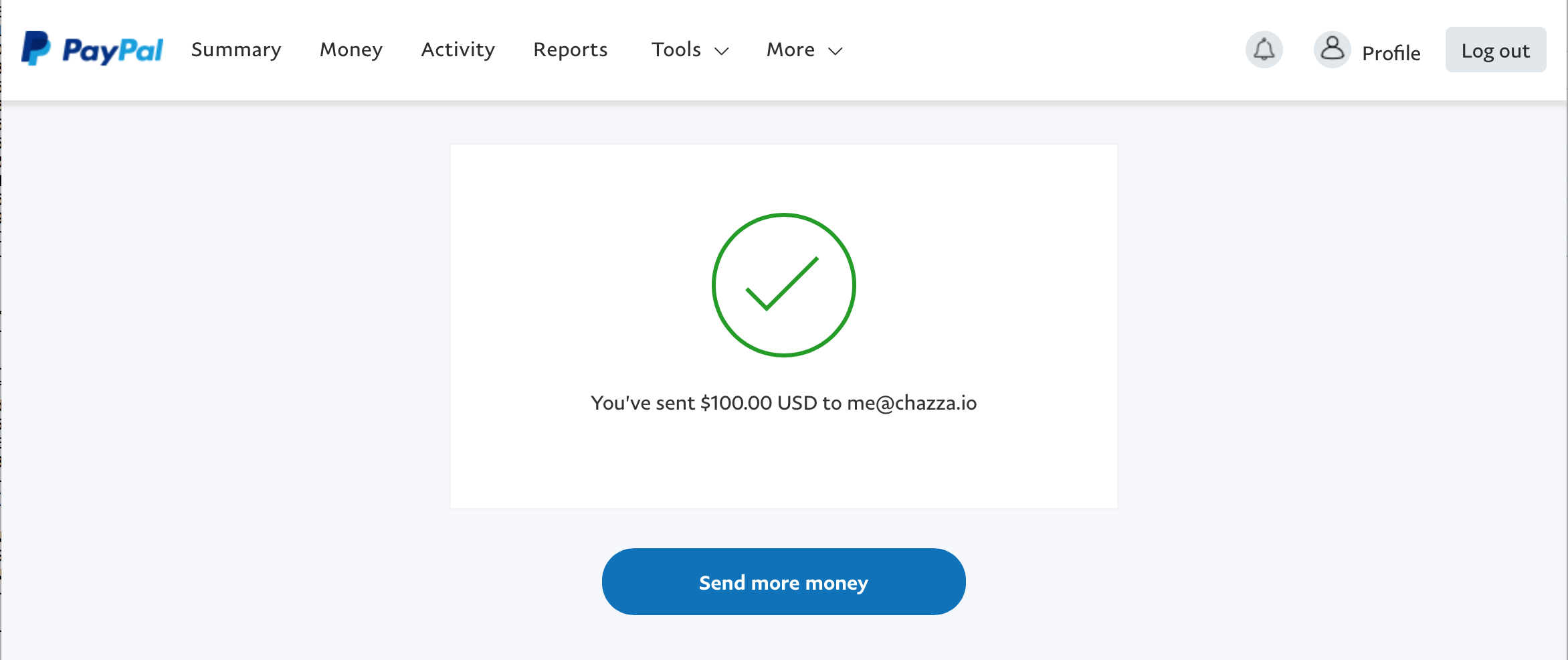
Task: Click the Profile link
Action: [1391, 53]
